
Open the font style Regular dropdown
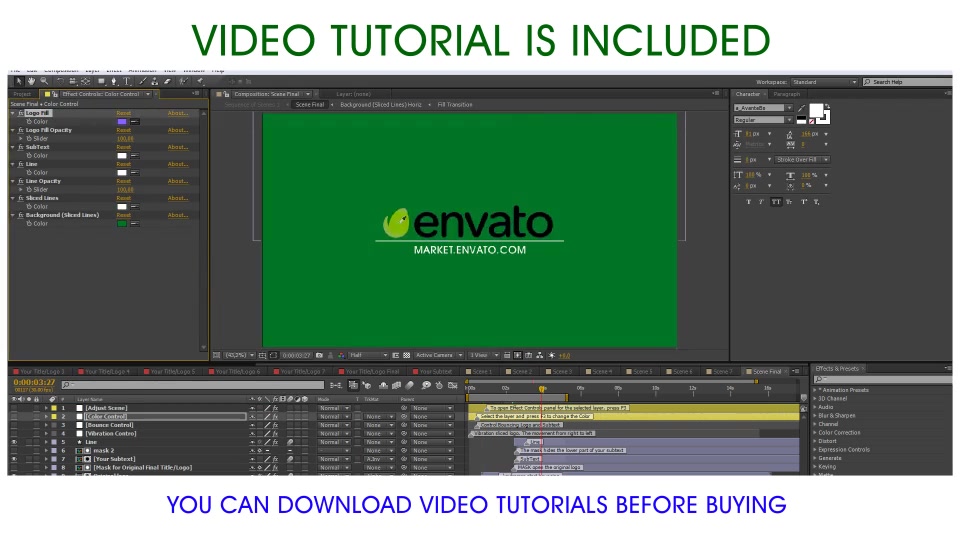click(x=763, y=120)
